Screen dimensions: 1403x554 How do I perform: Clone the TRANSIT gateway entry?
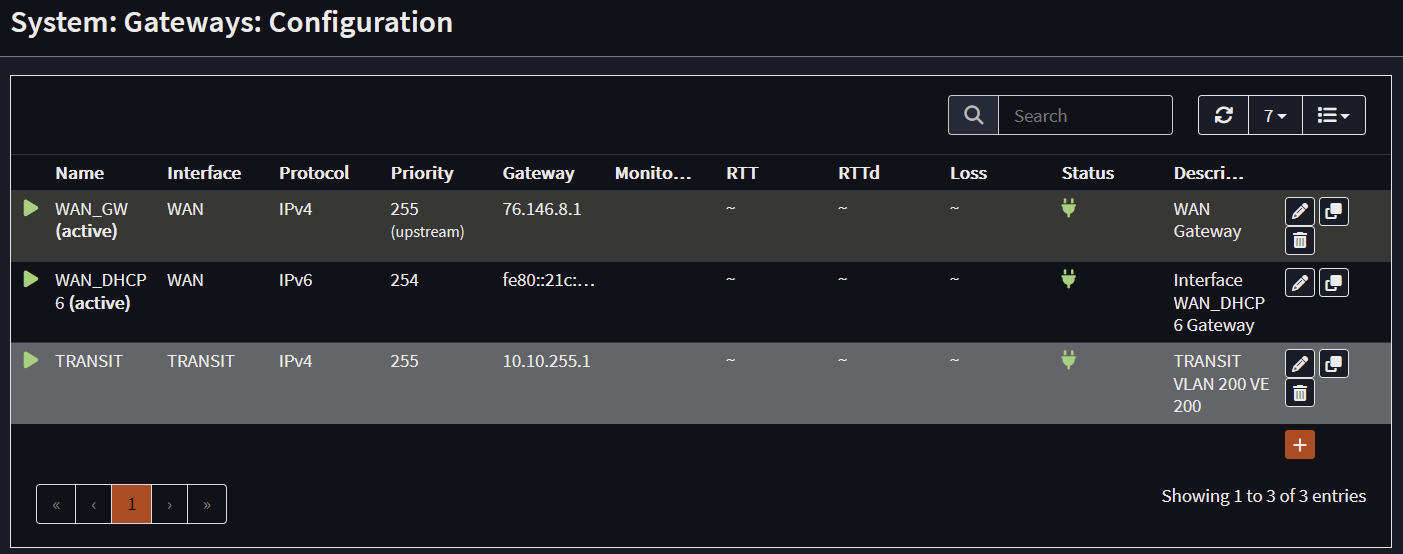click(x=1333, y=364)
